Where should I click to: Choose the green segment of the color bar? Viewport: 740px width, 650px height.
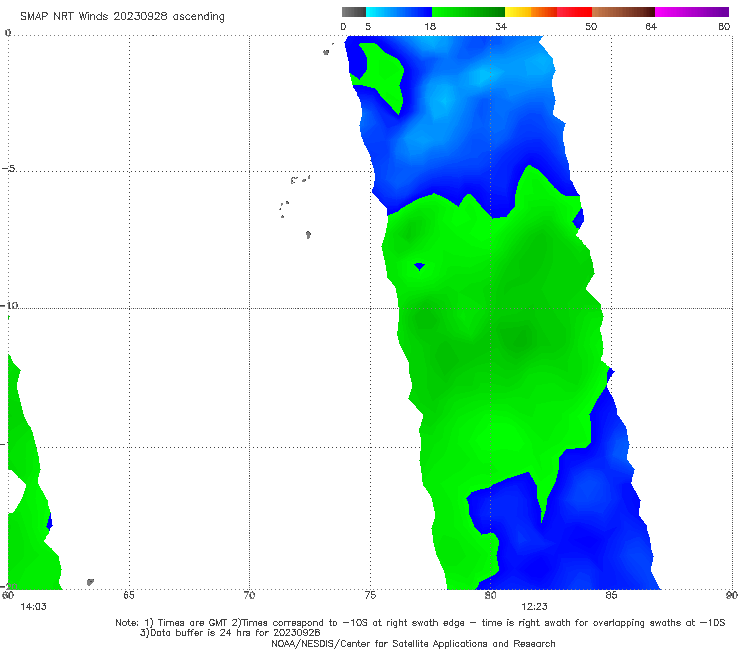coord(469,12)
